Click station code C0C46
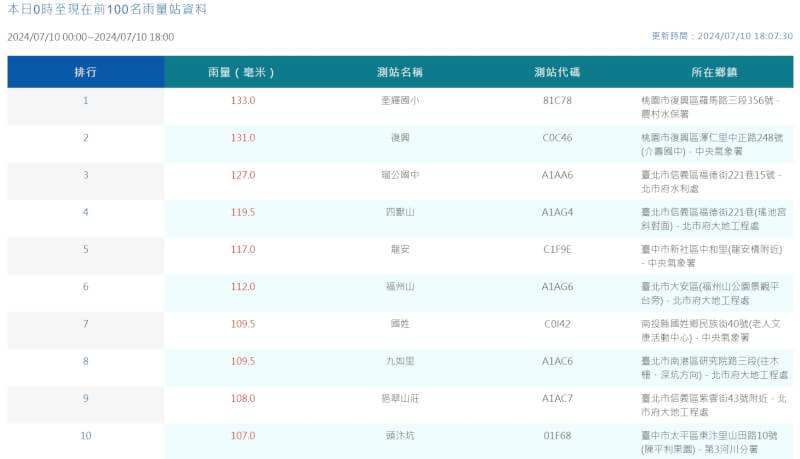This screenshot has width=800, height=459. [x=557, y=138]
